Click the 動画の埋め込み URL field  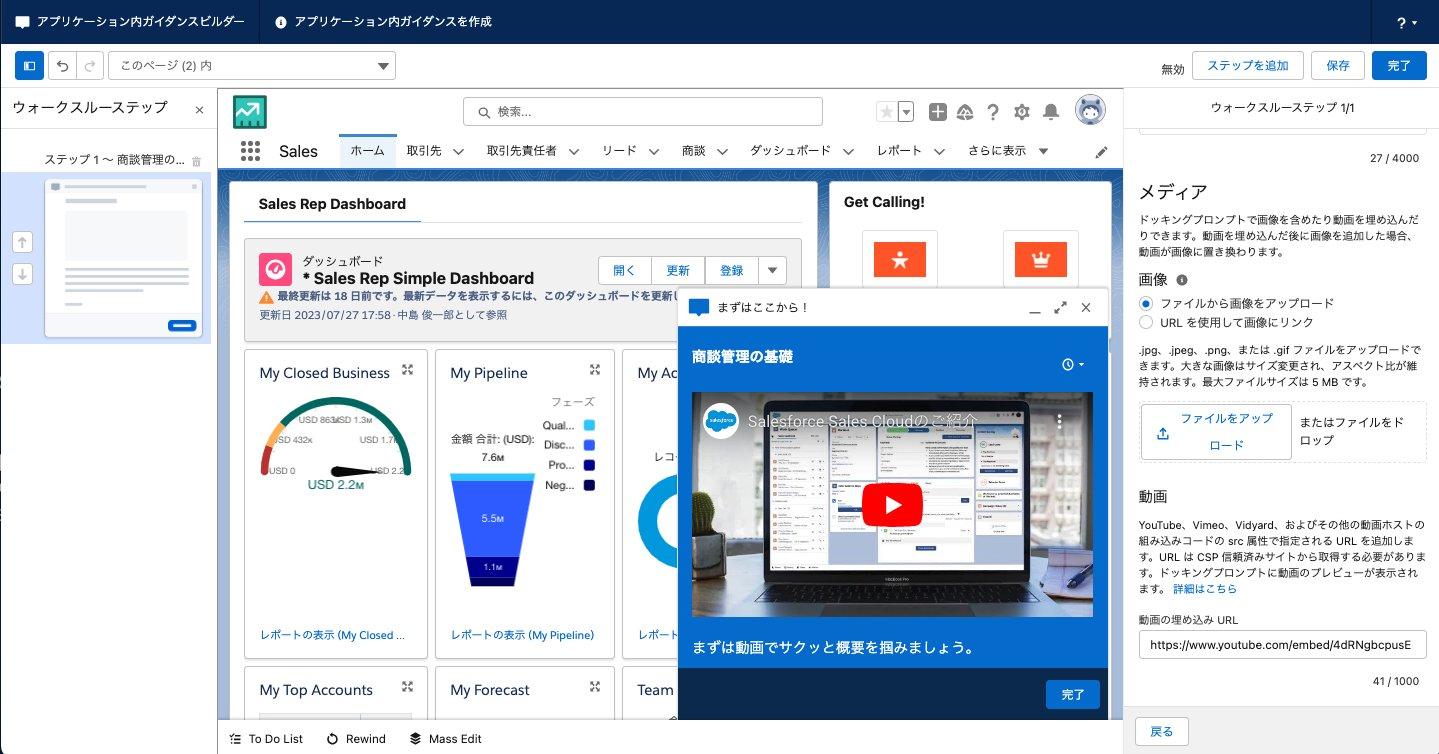[x=1282, y=645]
